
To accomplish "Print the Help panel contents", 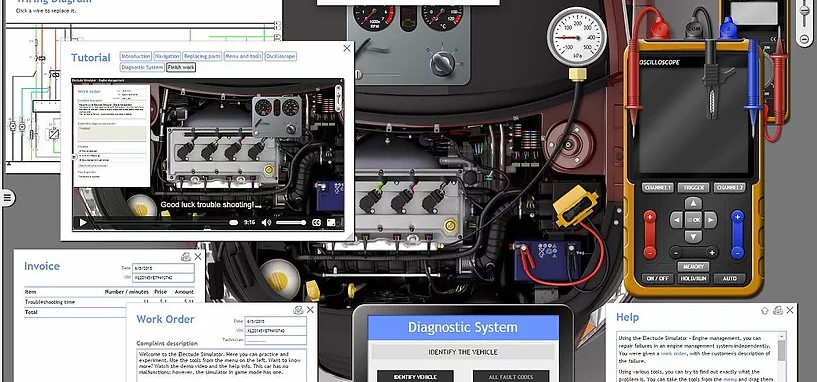I will click(778, 311).
